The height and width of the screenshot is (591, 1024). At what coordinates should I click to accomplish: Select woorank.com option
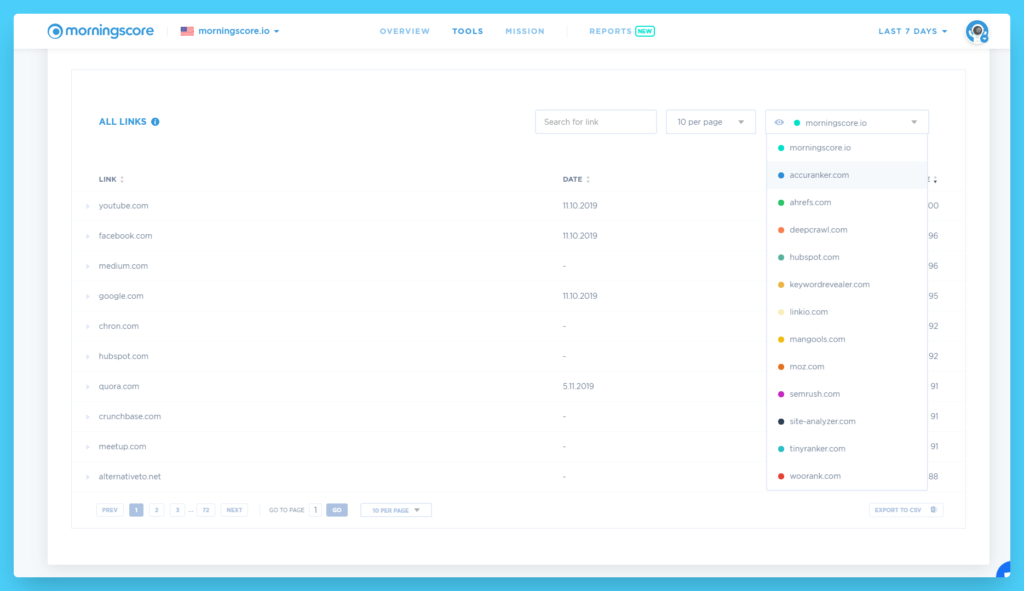(847, 476)
